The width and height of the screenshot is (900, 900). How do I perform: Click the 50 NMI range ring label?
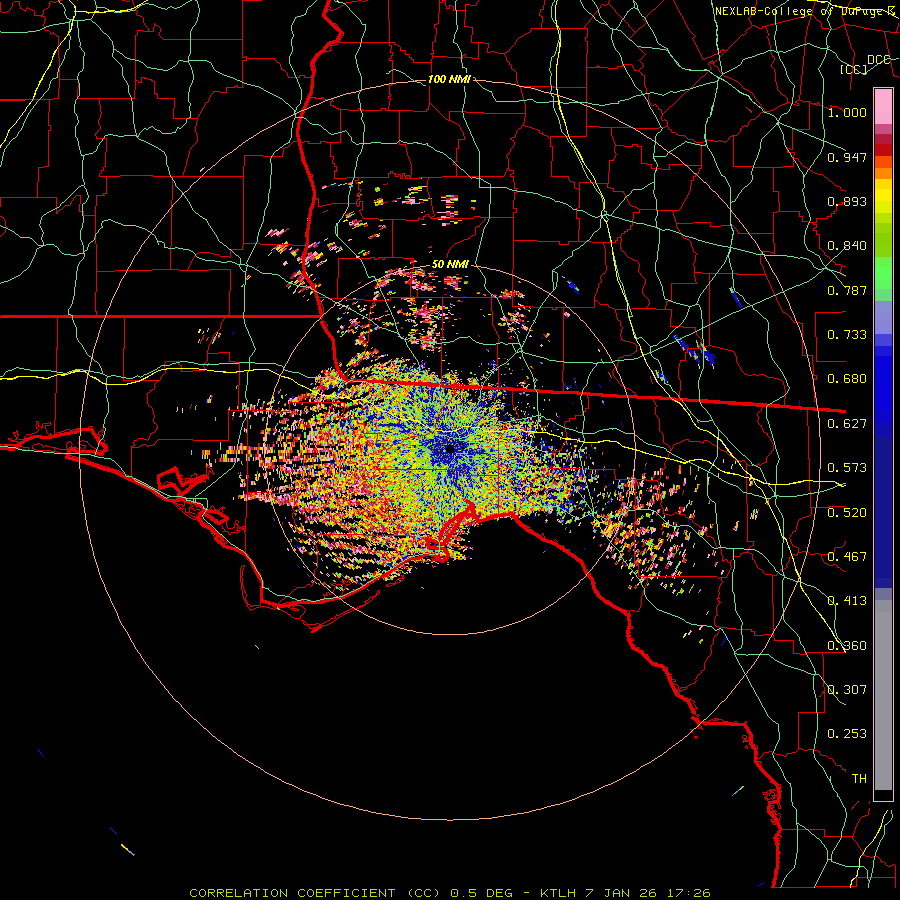click(450, 264)
